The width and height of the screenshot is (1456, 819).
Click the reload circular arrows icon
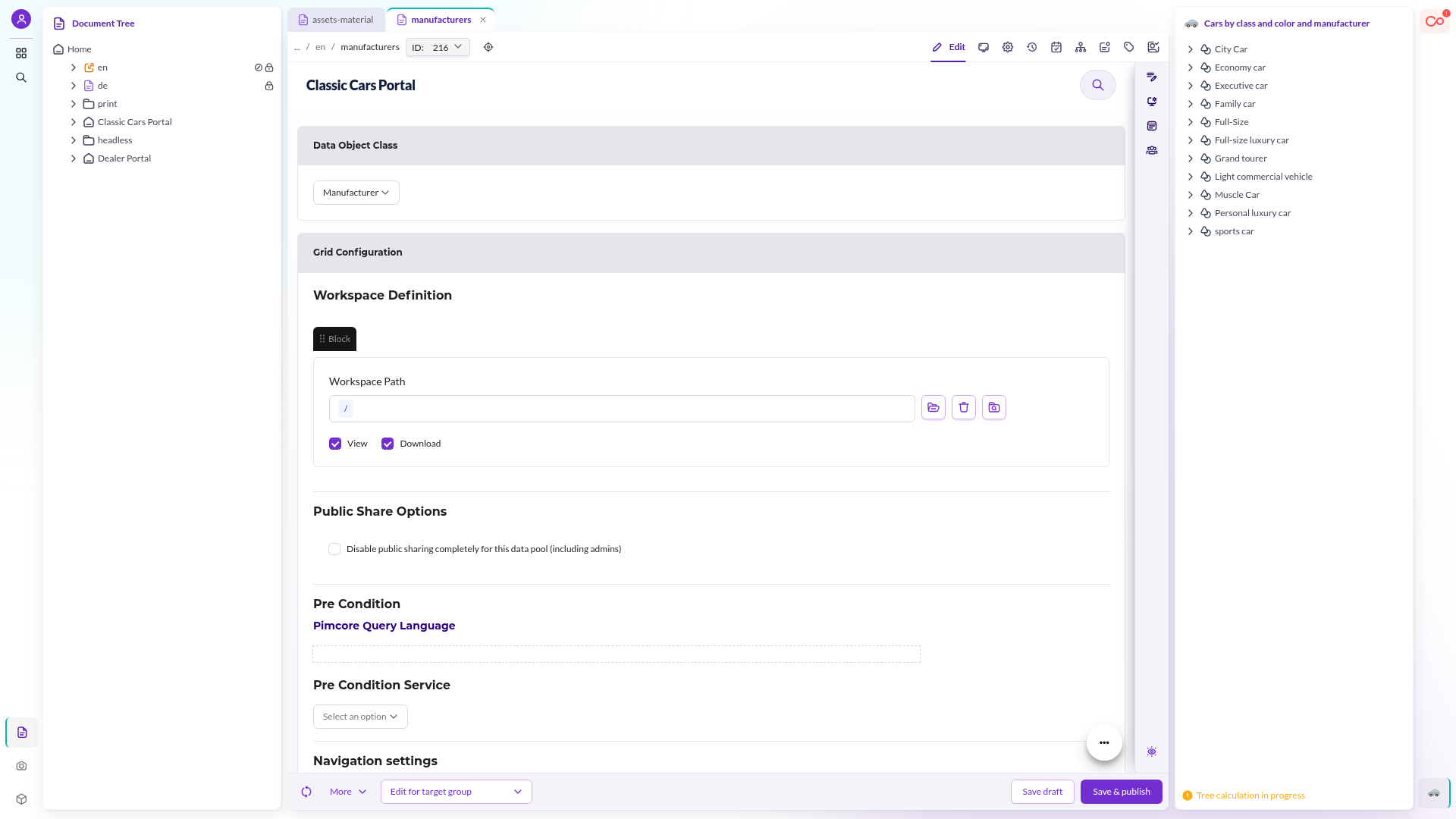[306, 792]
